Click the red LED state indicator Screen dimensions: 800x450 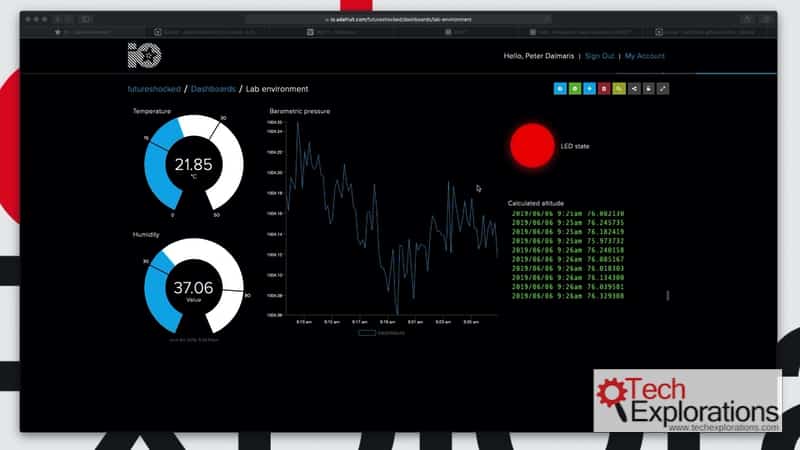[532, 145]
